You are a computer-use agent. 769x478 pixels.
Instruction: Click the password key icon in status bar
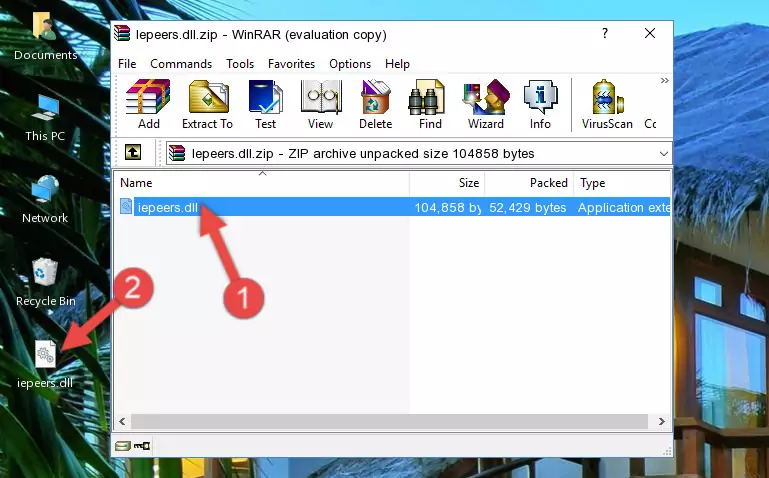(142, 446)
